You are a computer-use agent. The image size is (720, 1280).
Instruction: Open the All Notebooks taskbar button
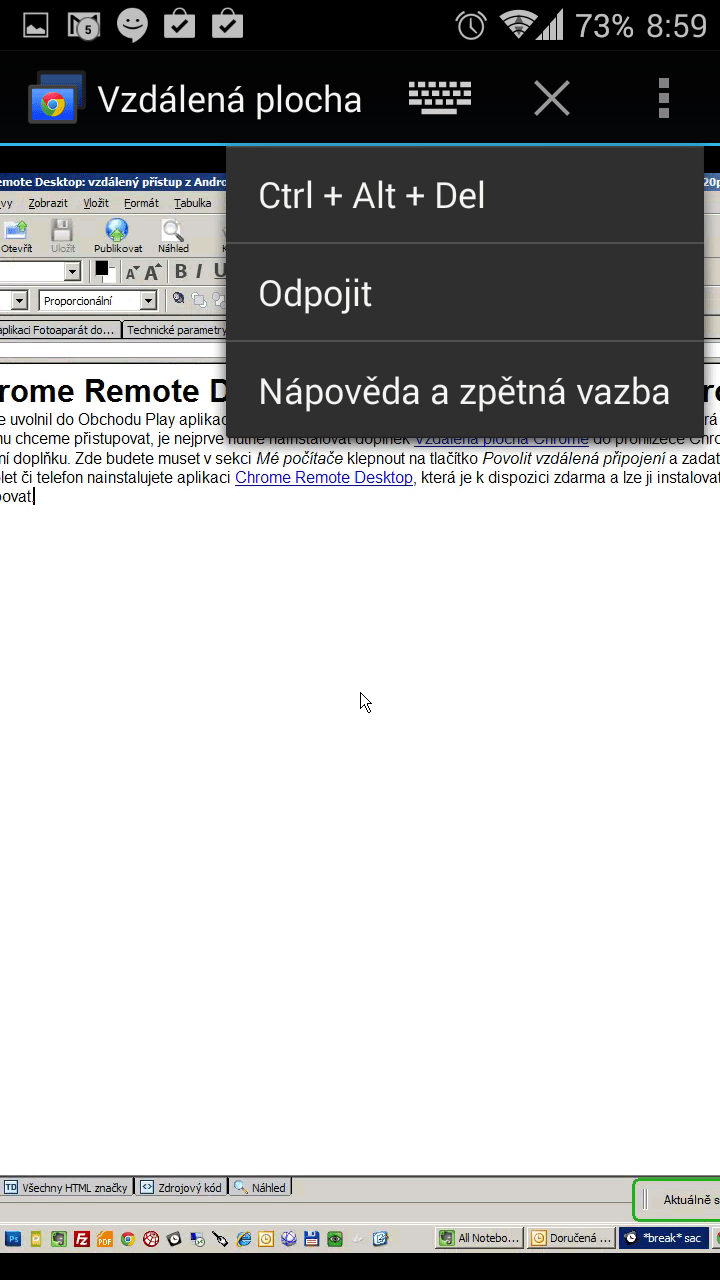pyautogui.click(x=480, y=1238)
